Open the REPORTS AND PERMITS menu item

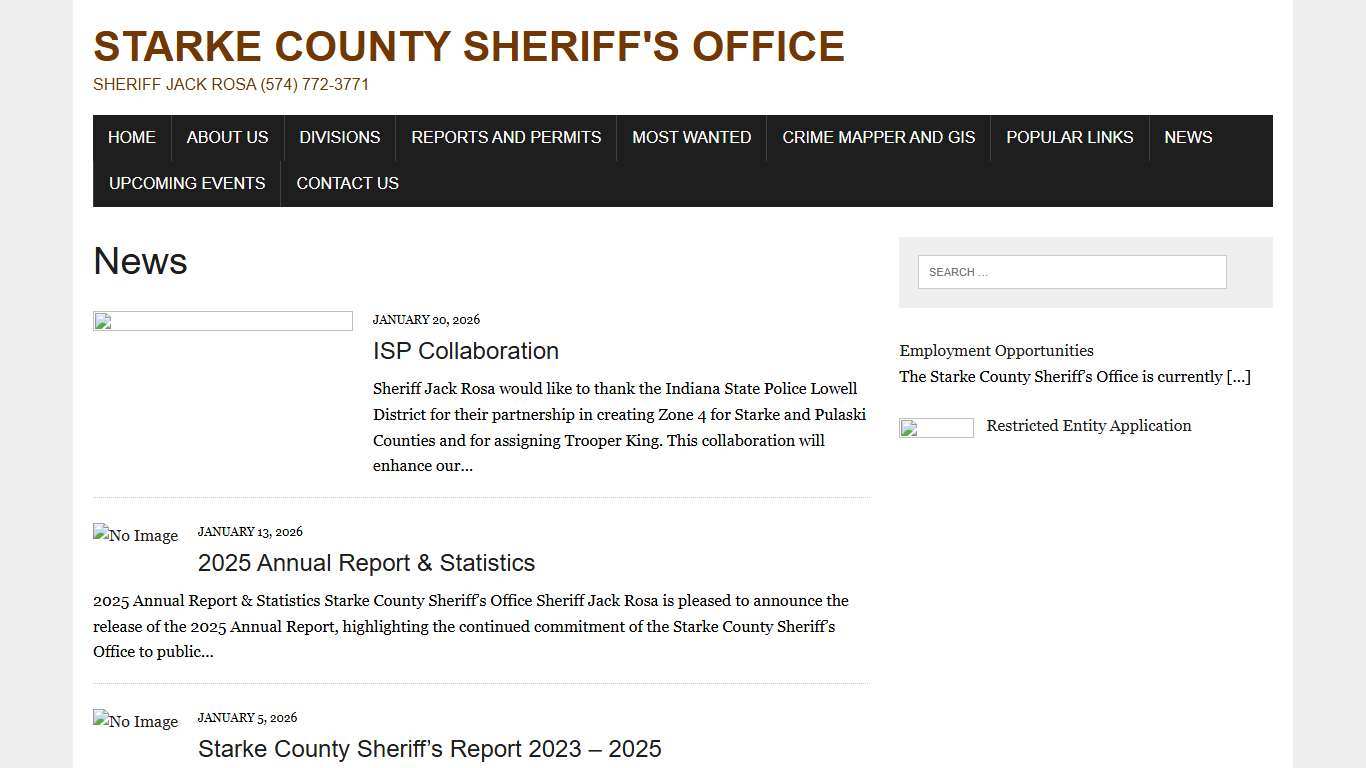[506, 137]
